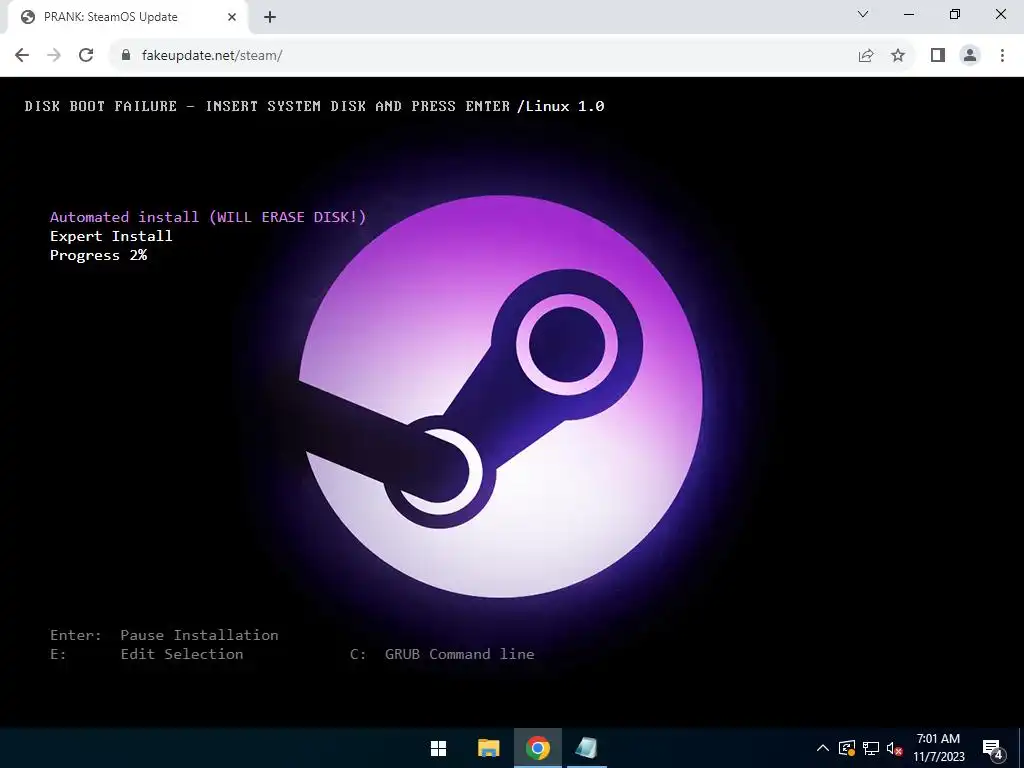Viewport: 1024px width, 768px height.
Task: Go back using the browser back arrow
Action: click(22, 55)
